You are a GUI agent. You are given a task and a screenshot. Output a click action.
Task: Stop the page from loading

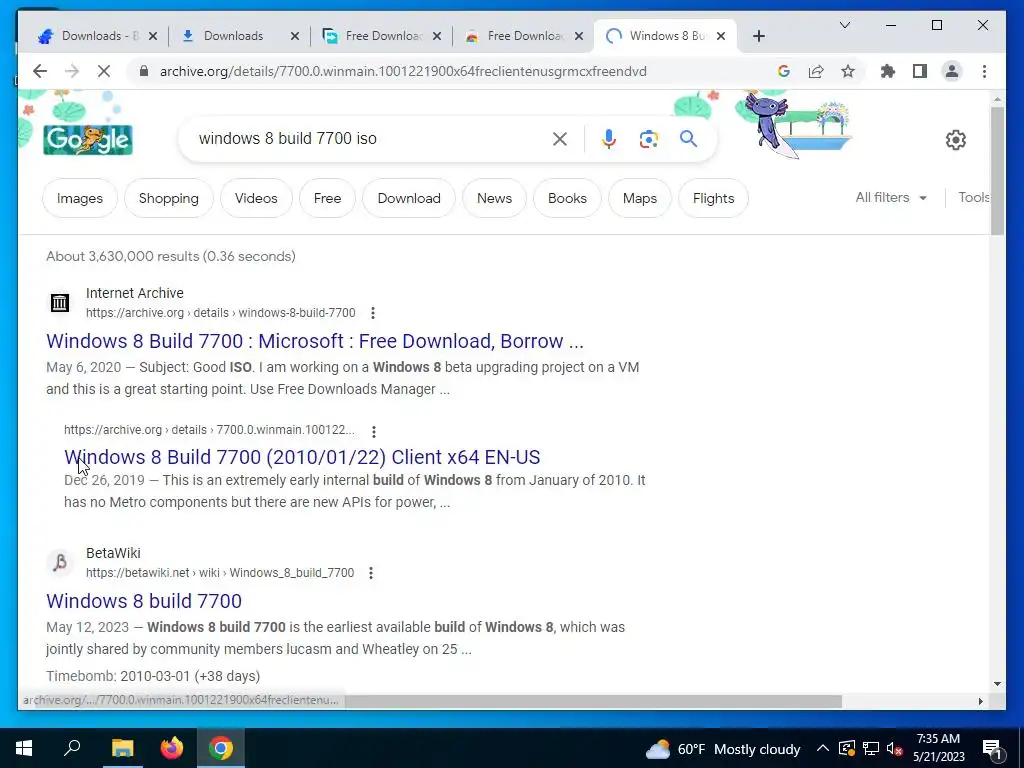click(104, 71)
